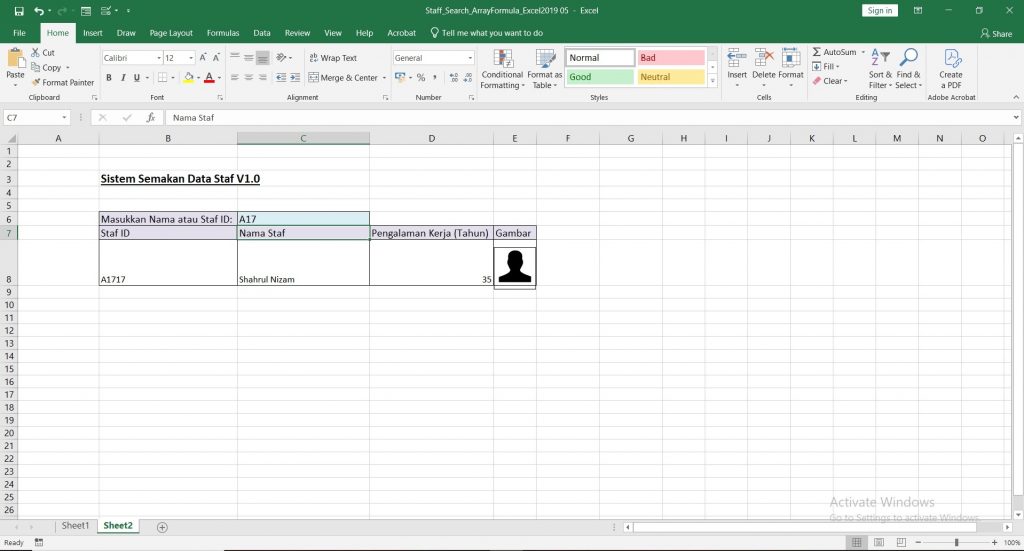
Task: Toggle underline formatting
Action: pyautogui.click(x=136, y=78)
